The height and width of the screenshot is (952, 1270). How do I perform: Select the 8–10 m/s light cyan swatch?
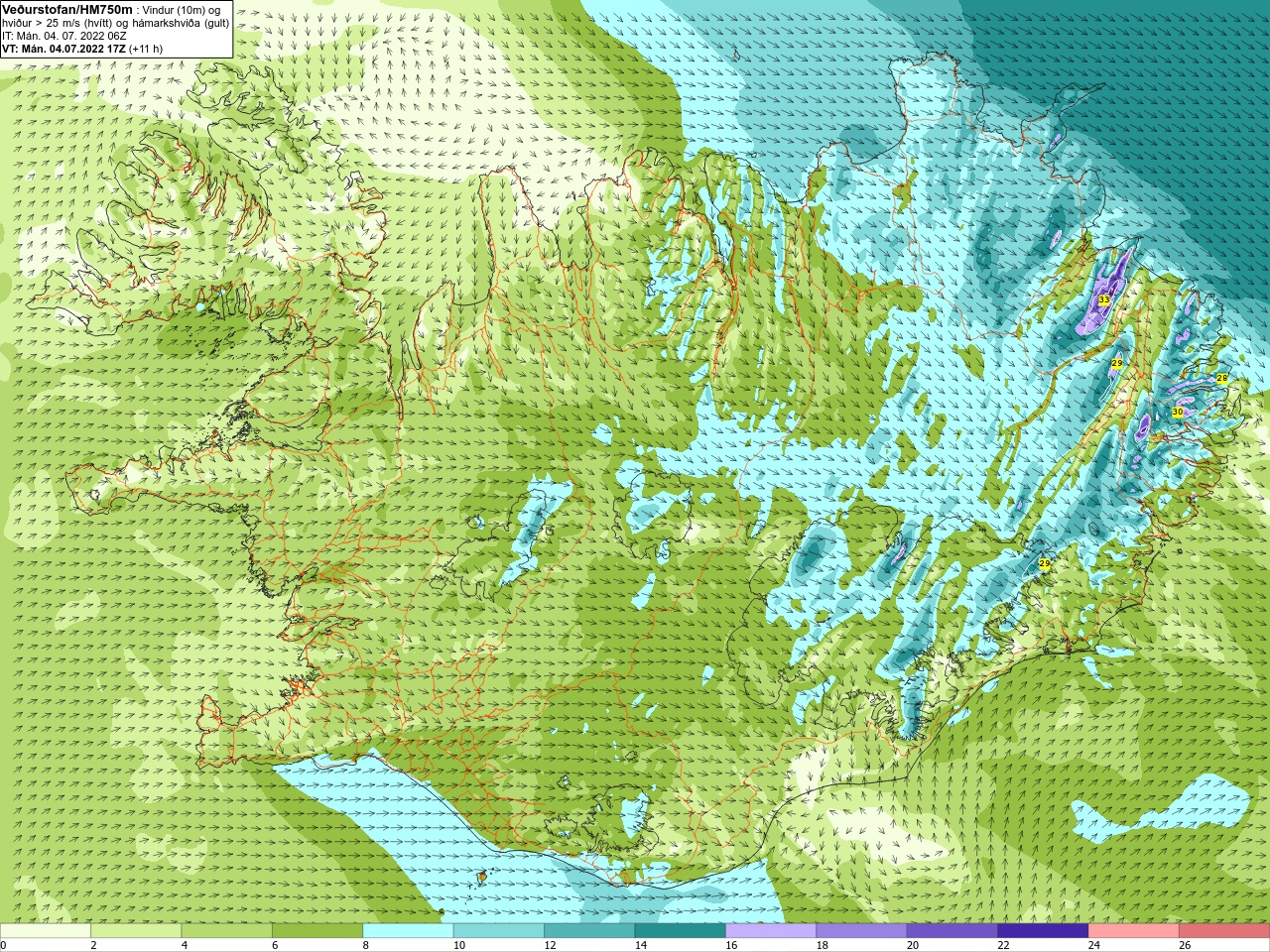408,931
